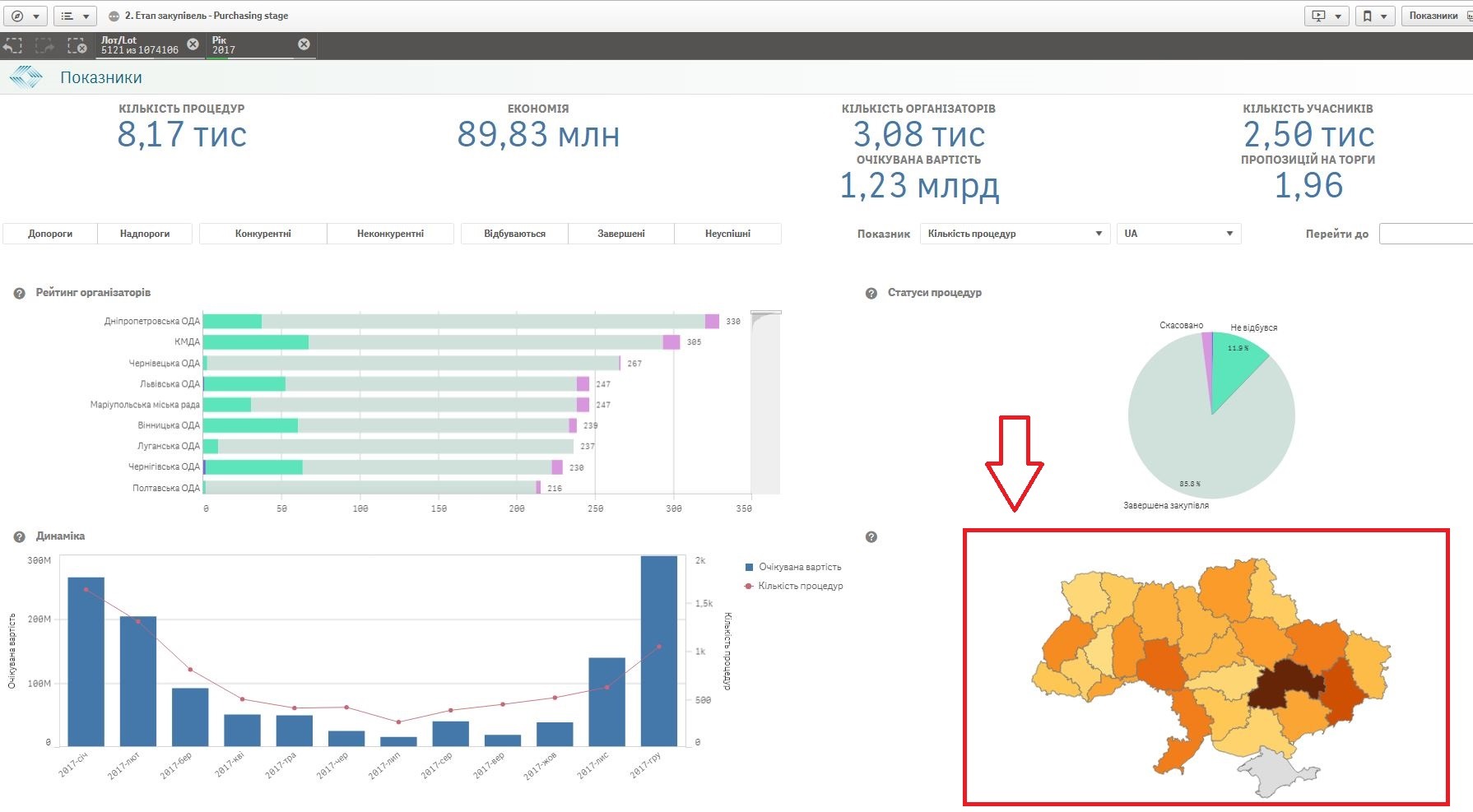Click the help icon beside Динаміка
1473x812 pixels.
coord(19,537)
